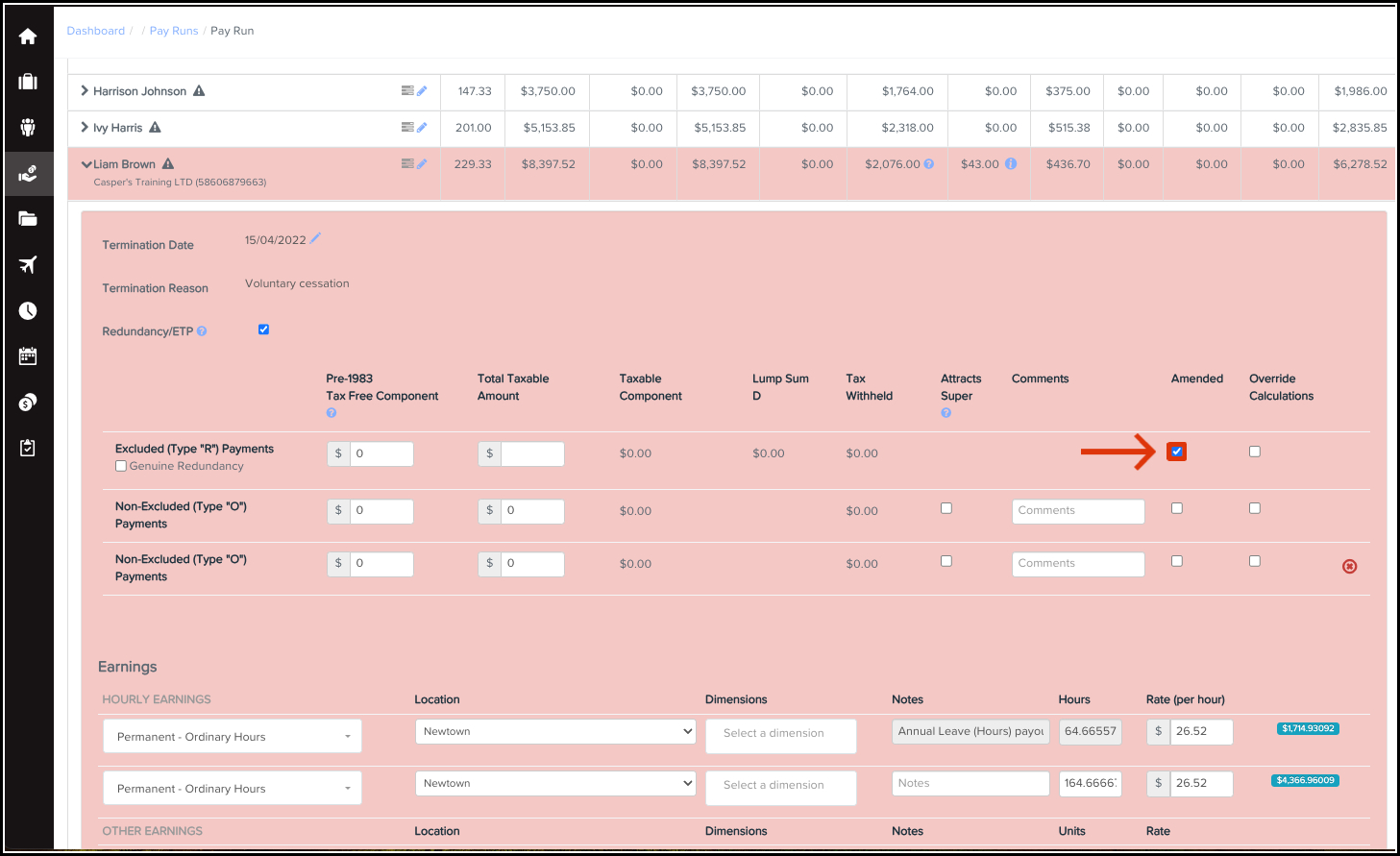This screenshot has height=856, width=1400.
Task: Click first Comments field for Non-Excluded payments
Action: (x=1077, y=511)
